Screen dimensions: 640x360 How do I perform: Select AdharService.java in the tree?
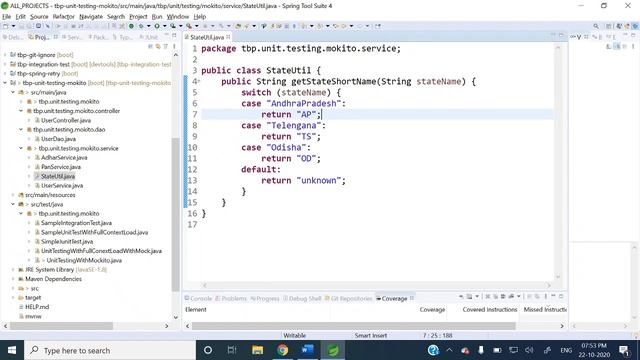click(64, 158)
